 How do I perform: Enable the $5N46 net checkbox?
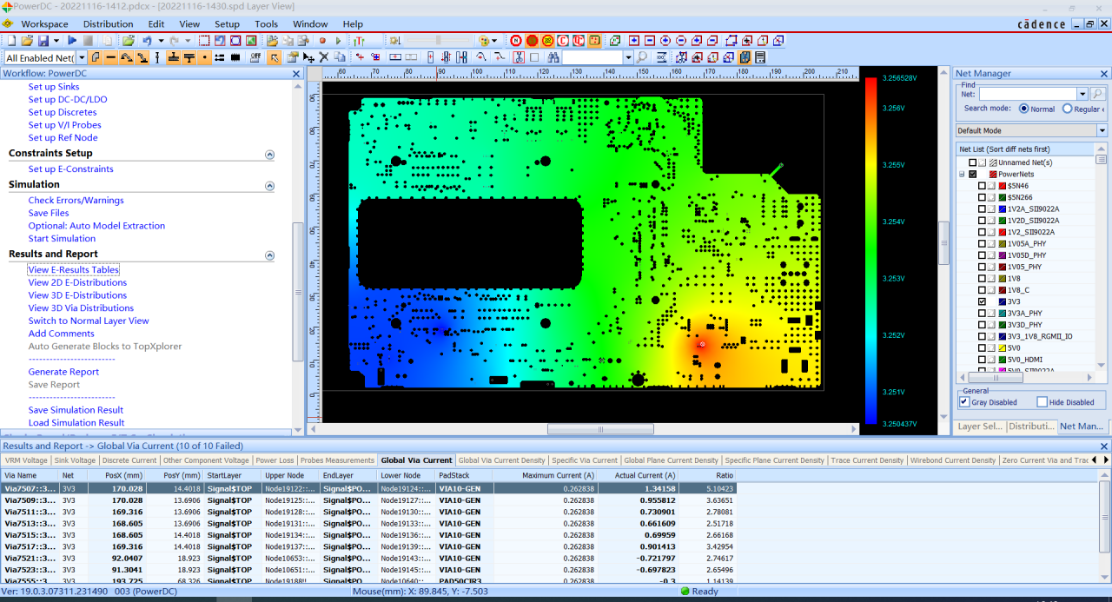point(982,186)
